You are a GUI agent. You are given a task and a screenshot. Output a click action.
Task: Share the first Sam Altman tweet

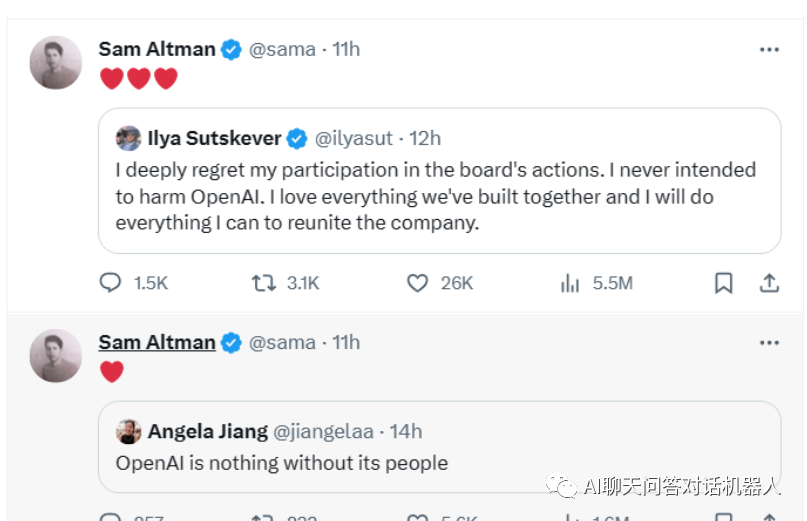tap(769, 284)
